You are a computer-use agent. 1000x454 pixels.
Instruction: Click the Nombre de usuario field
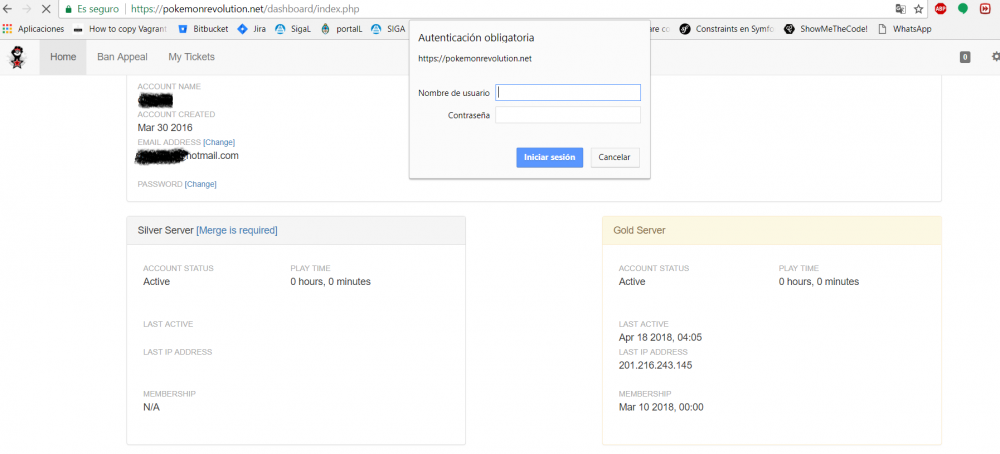click(x=568, y=93)
